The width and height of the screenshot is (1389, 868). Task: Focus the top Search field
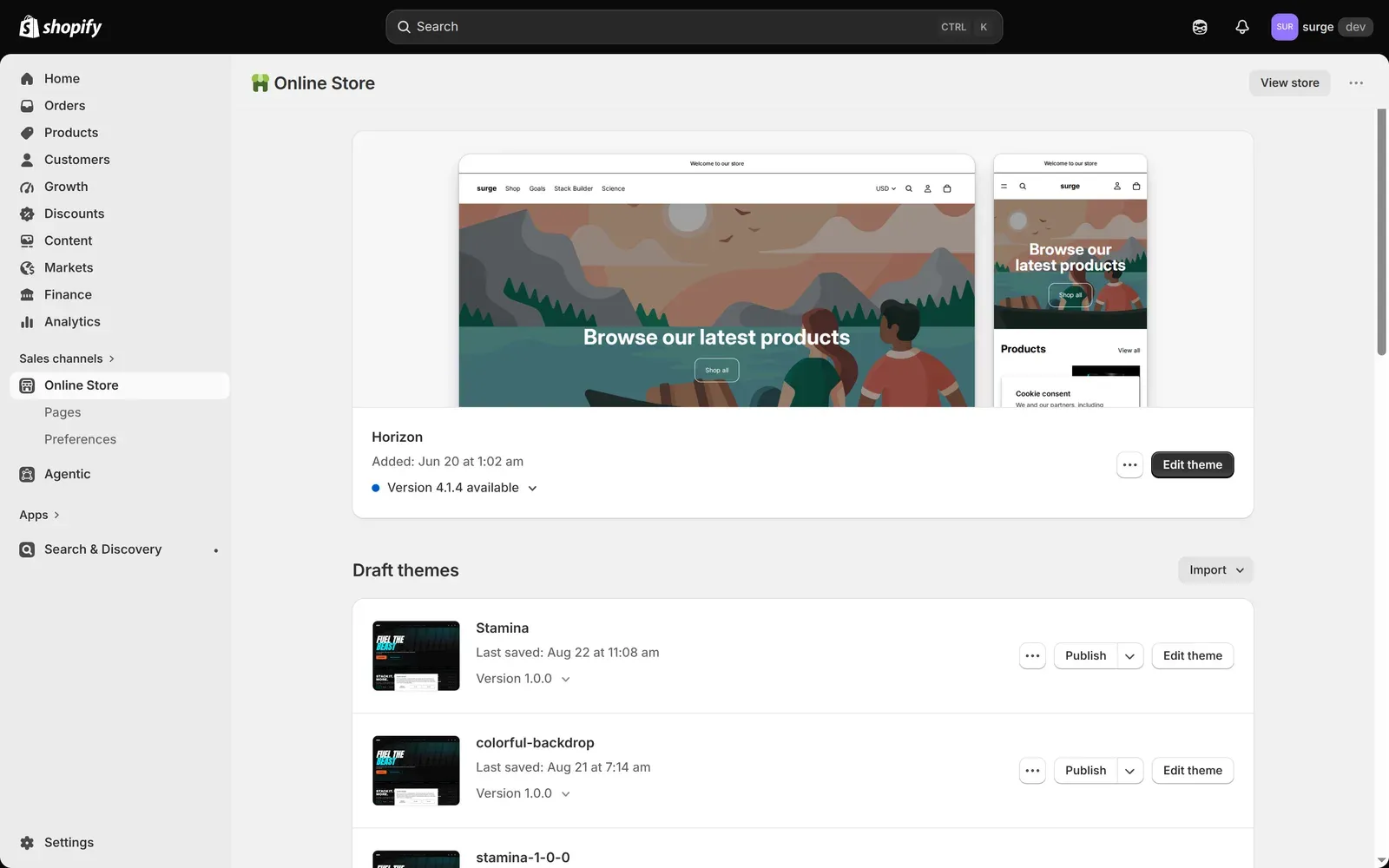[694, 27]
